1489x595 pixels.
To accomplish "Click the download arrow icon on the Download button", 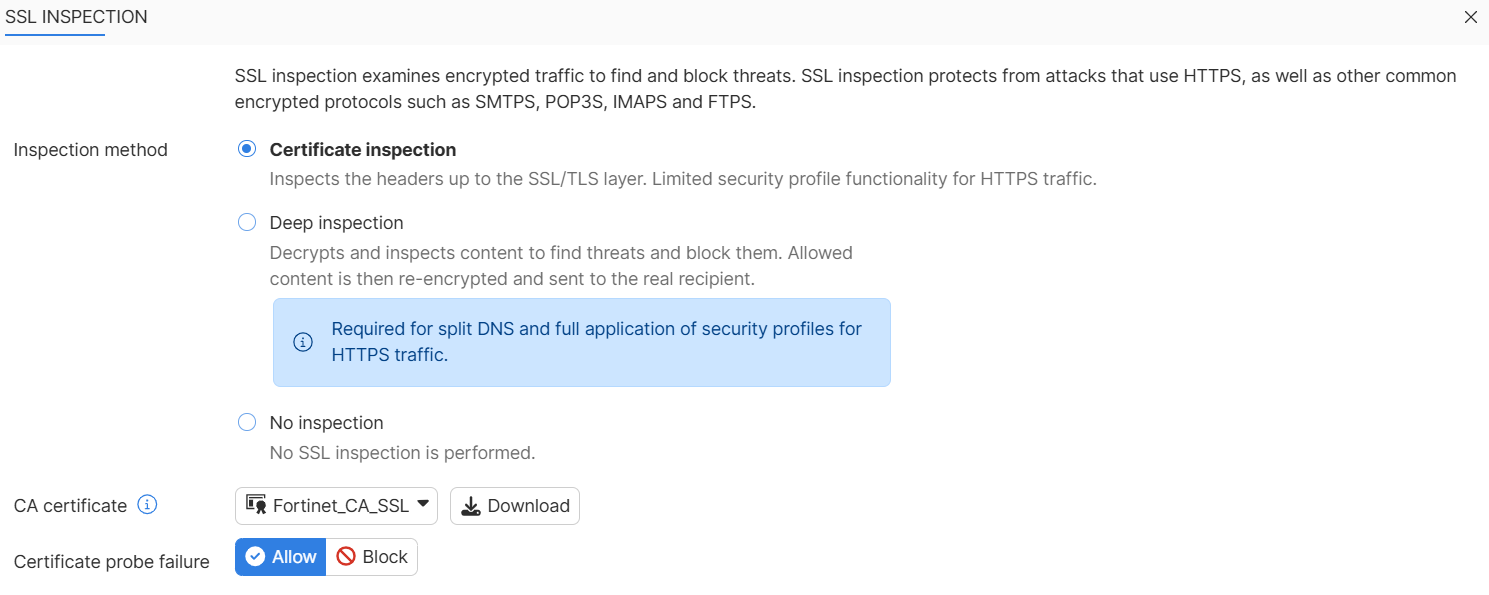I will [470, 505].
